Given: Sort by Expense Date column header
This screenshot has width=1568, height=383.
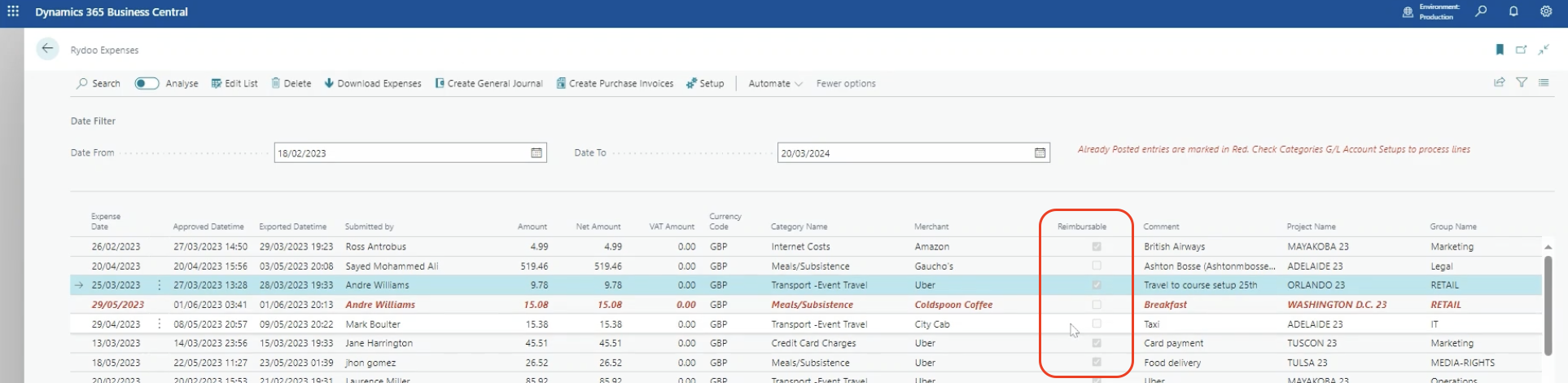Looking at the screenshot, I should (106, 222).
